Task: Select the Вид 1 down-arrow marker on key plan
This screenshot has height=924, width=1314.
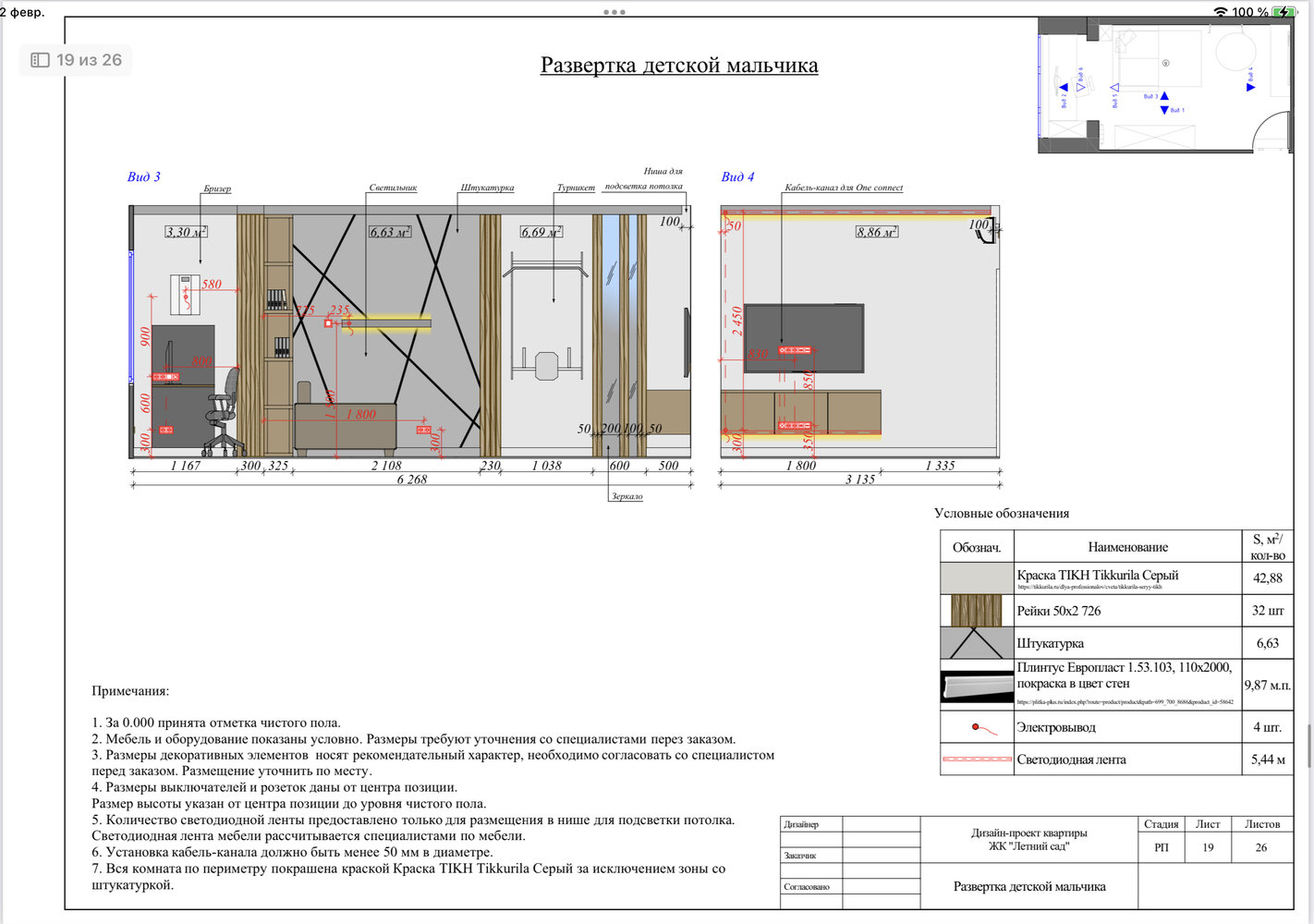Action: coord(1164,110)
